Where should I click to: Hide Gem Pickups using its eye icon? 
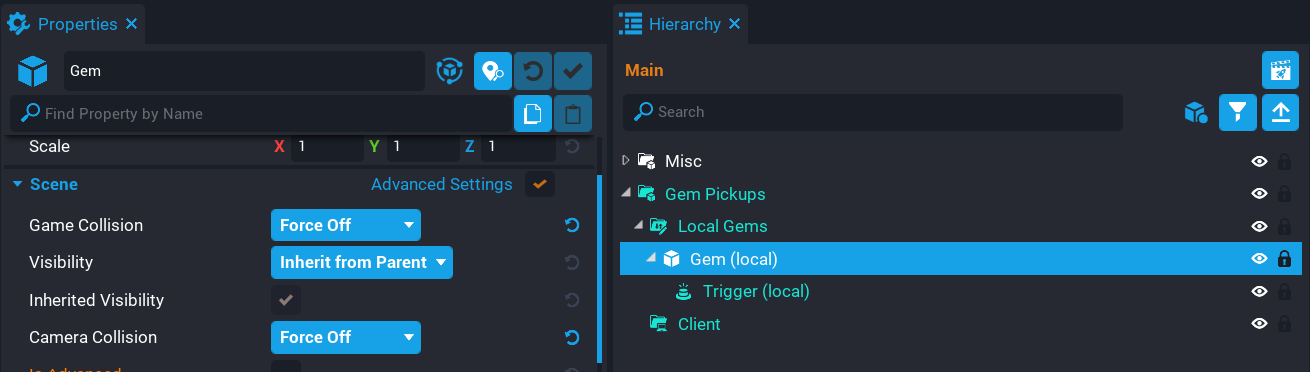1260,194
